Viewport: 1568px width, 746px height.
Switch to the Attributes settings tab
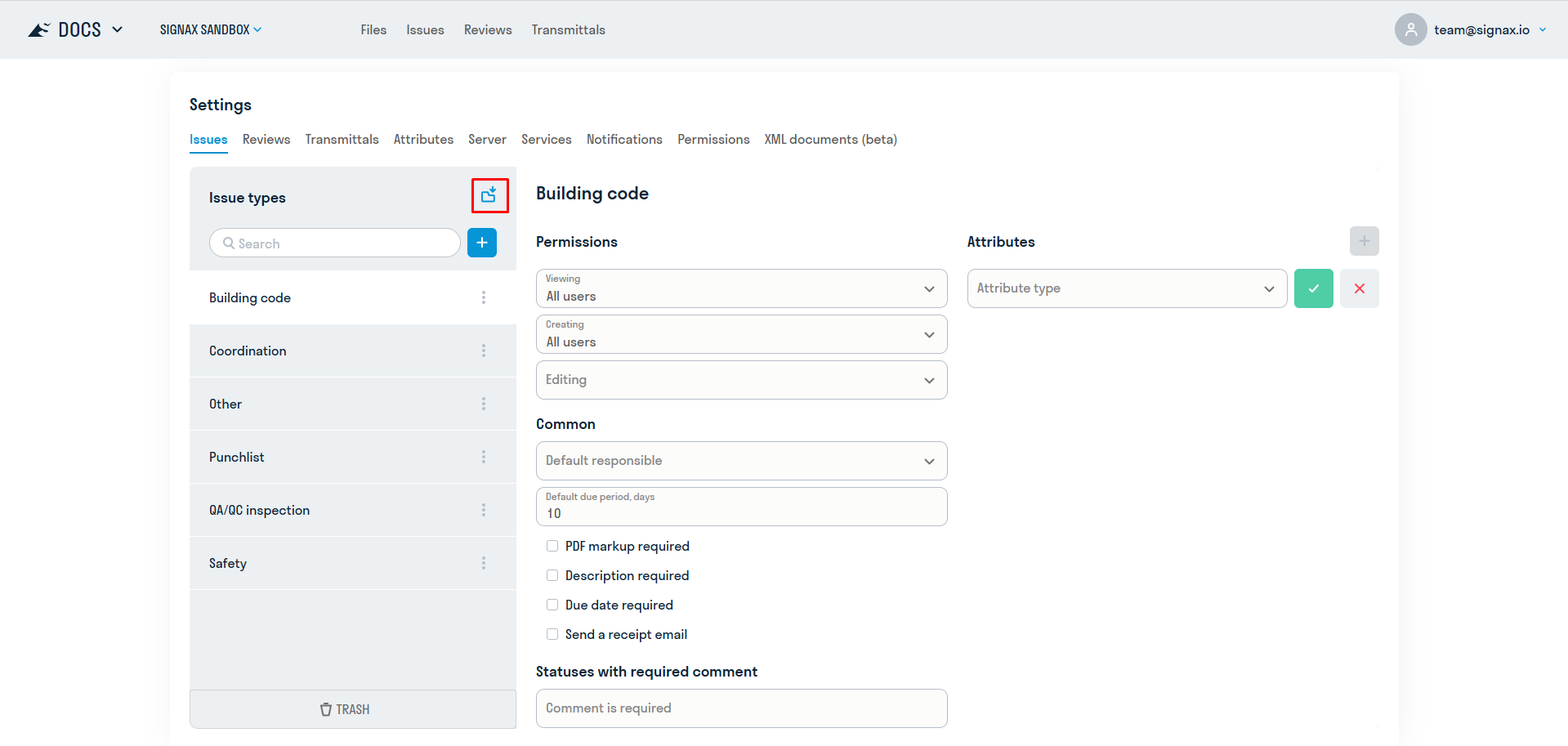[423, 140]
